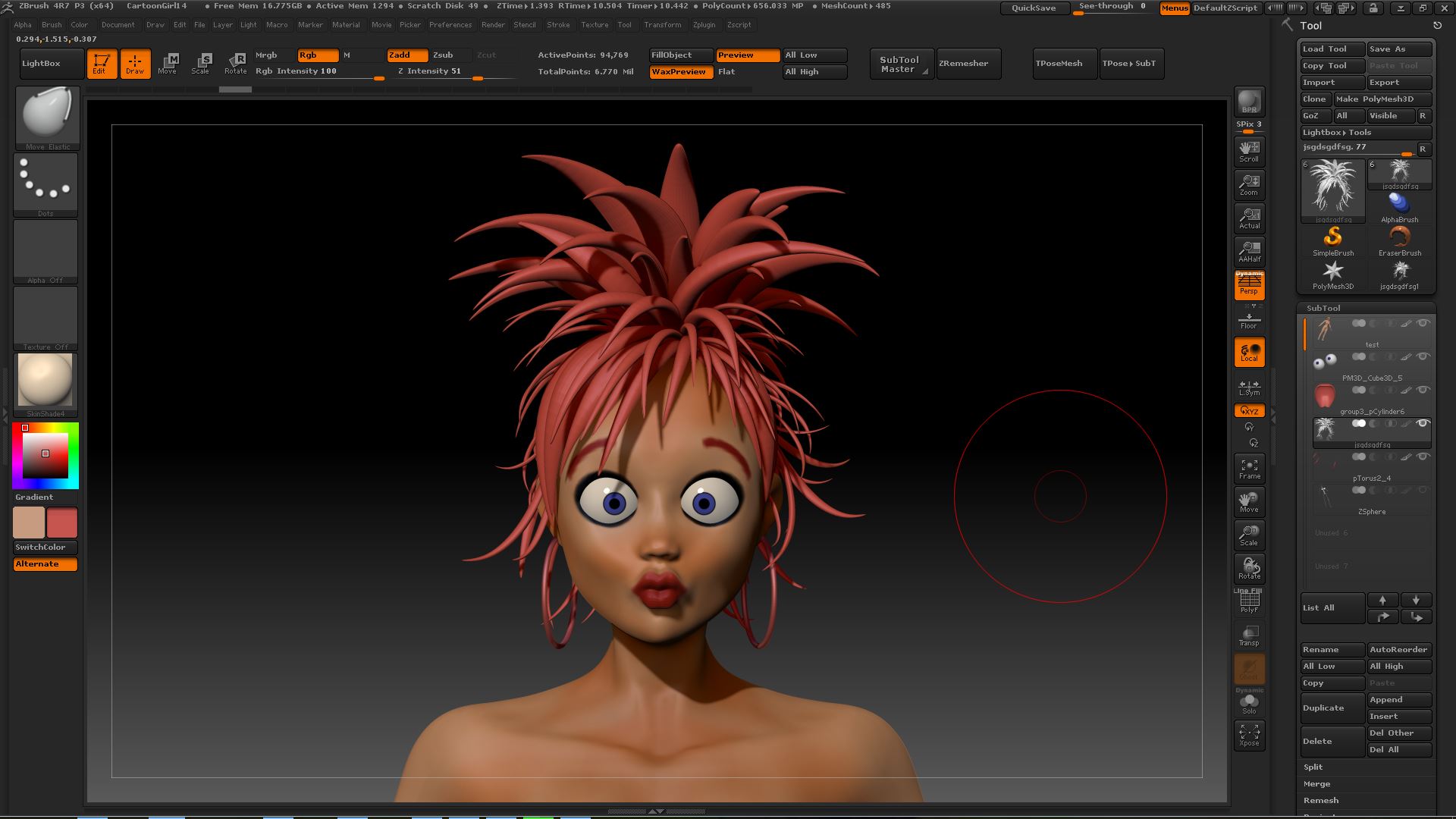Click the right-shelf Move view icon

[1249, 502]
